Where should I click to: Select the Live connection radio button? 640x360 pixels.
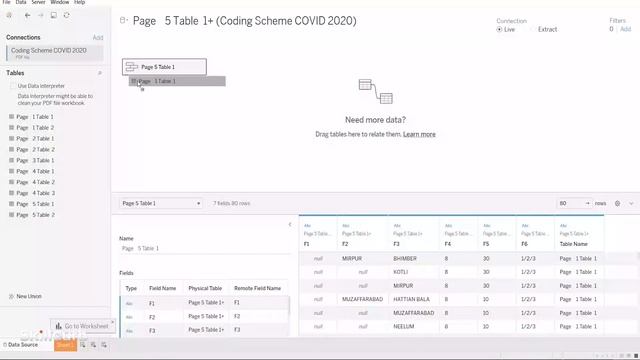point(499,29)
